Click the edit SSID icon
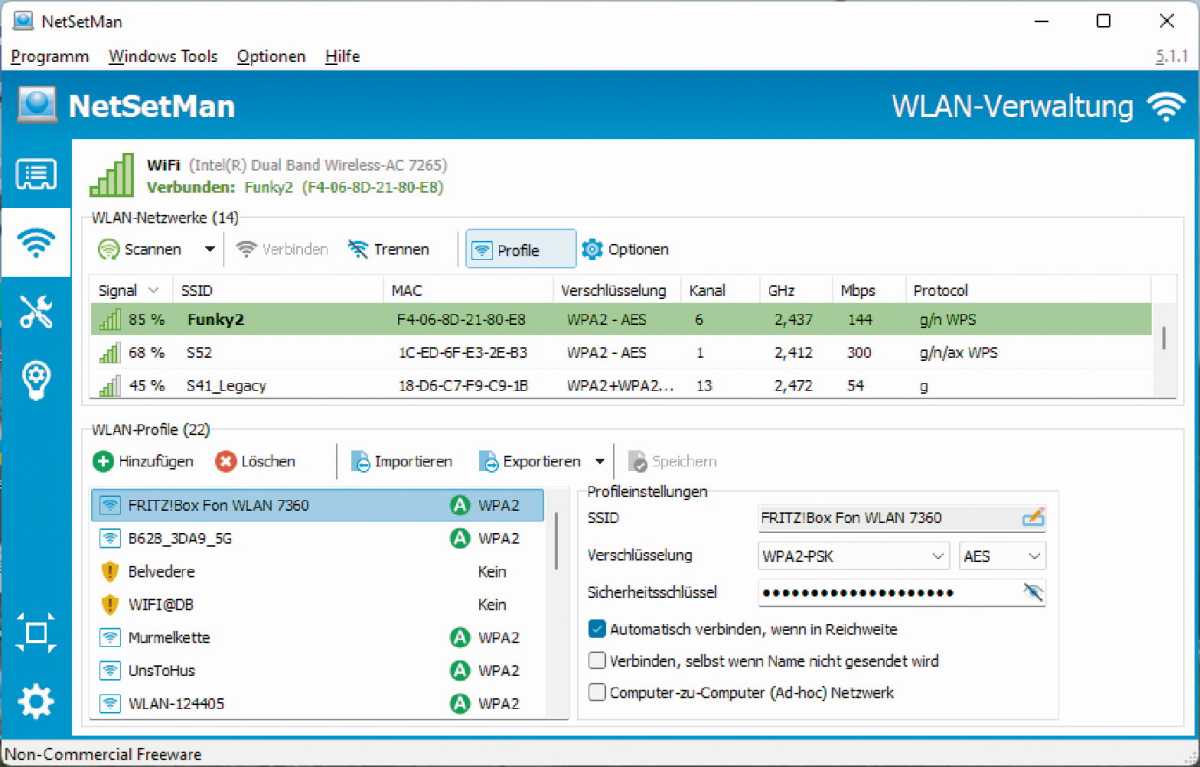 pyautogui.click(x=1033, y=518)
